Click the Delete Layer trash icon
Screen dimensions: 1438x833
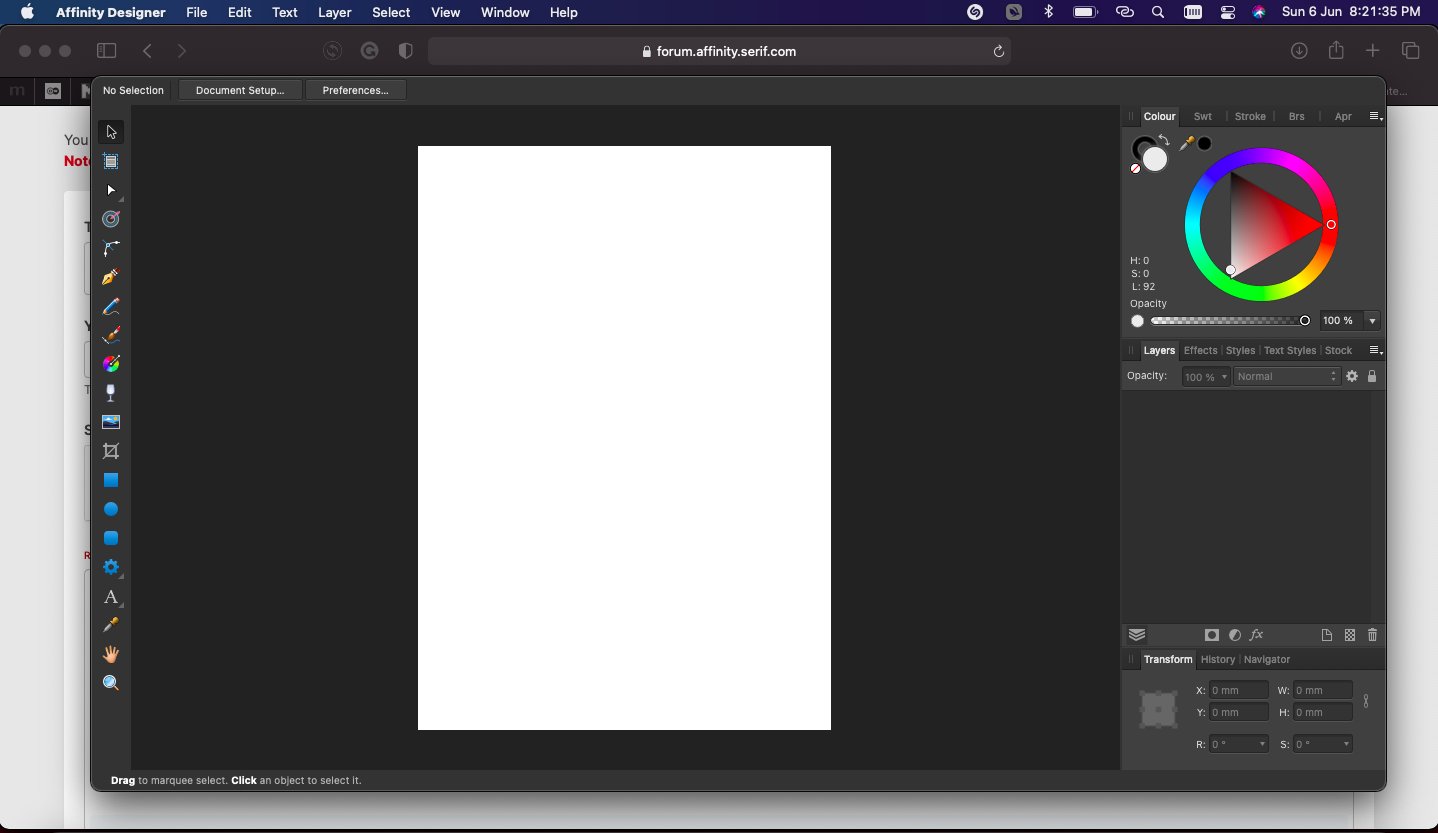(1372, 635)
